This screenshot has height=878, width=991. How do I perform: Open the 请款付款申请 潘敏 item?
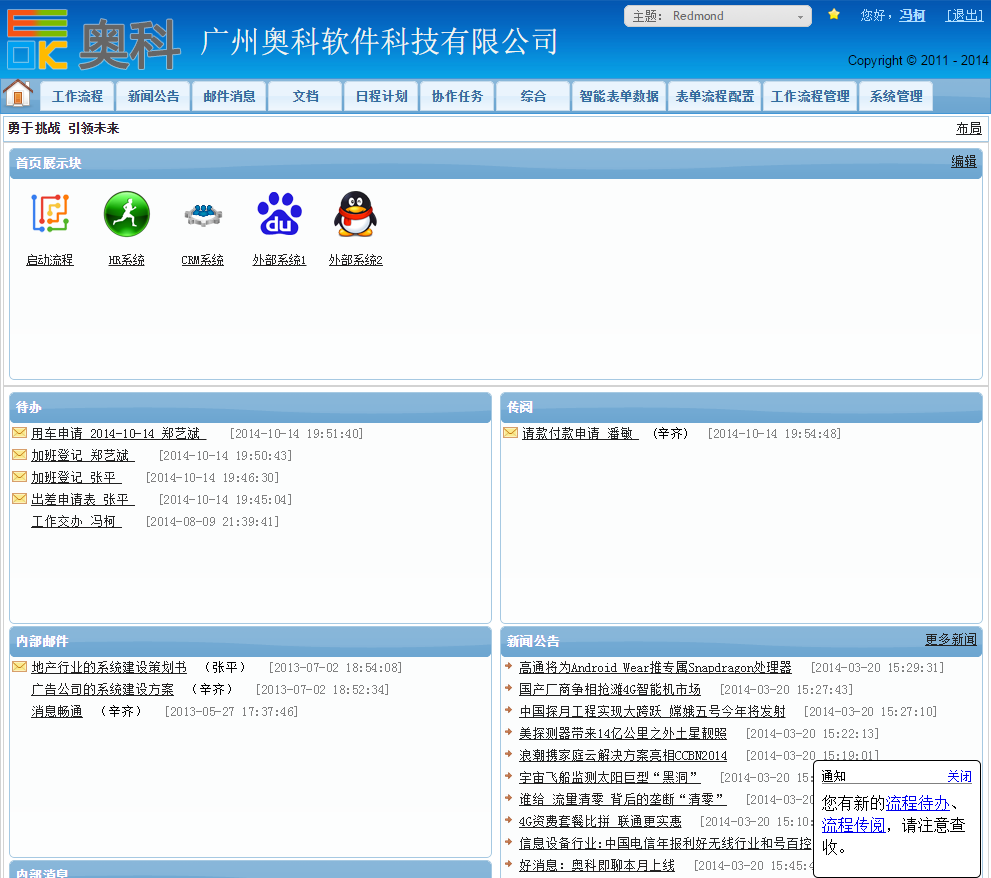[x=579, y=434]
